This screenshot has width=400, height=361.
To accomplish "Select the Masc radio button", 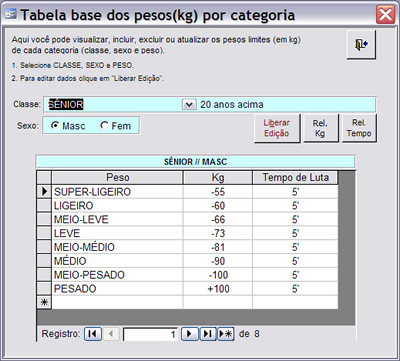I will coord(55,126).
